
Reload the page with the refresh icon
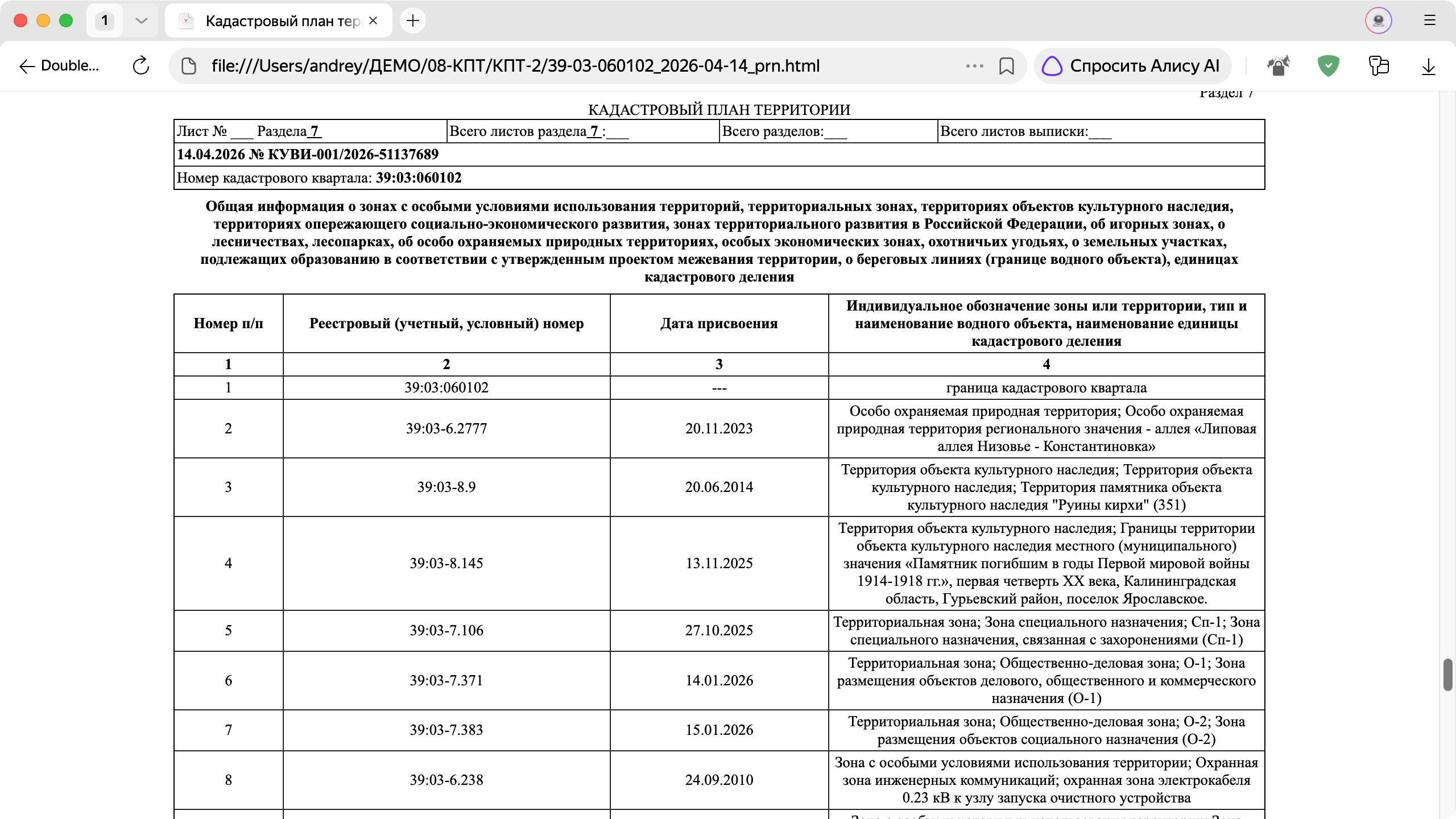click(140, 66)
